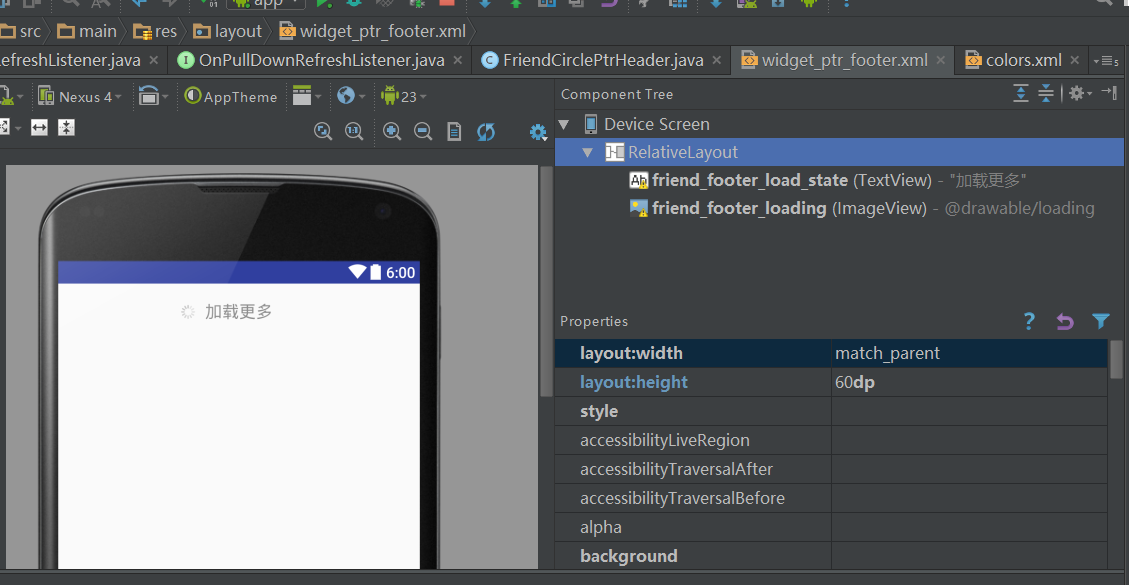The height and width of the screenshot is (585, 1129).
Task: Click the layout breadcrumb folder
Action: point(228,31)
